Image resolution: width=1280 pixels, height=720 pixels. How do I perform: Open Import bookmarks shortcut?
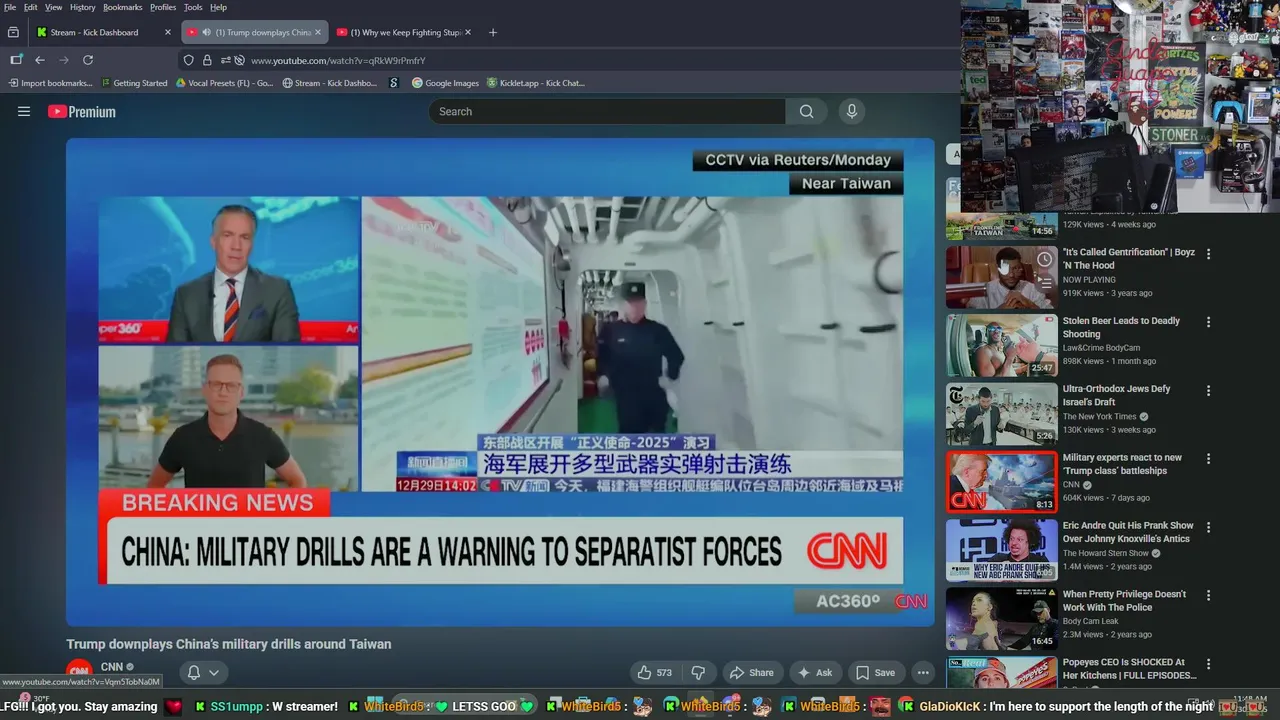coord(50,83)
